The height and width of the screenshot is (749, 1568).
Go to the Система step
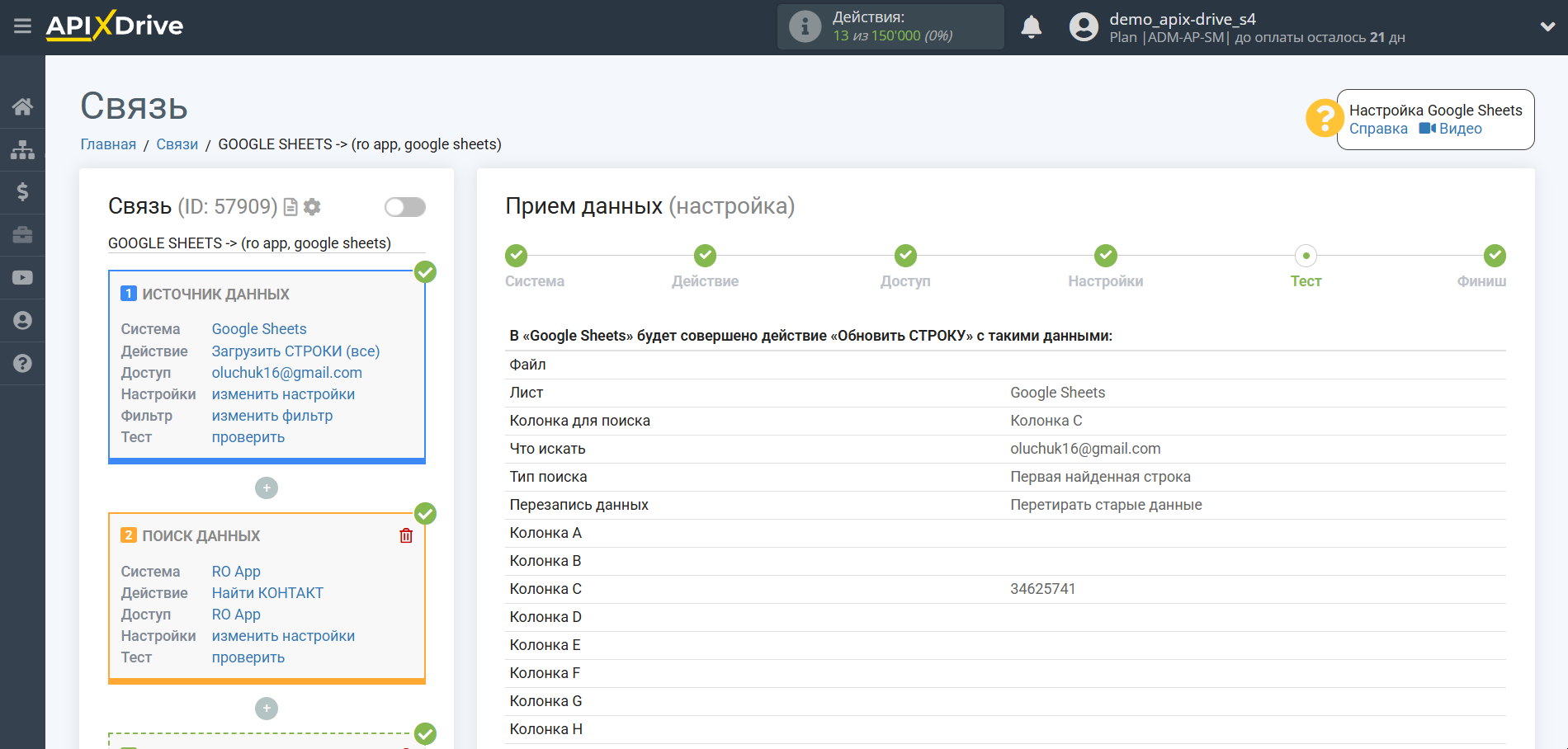(x=517, y=257)
